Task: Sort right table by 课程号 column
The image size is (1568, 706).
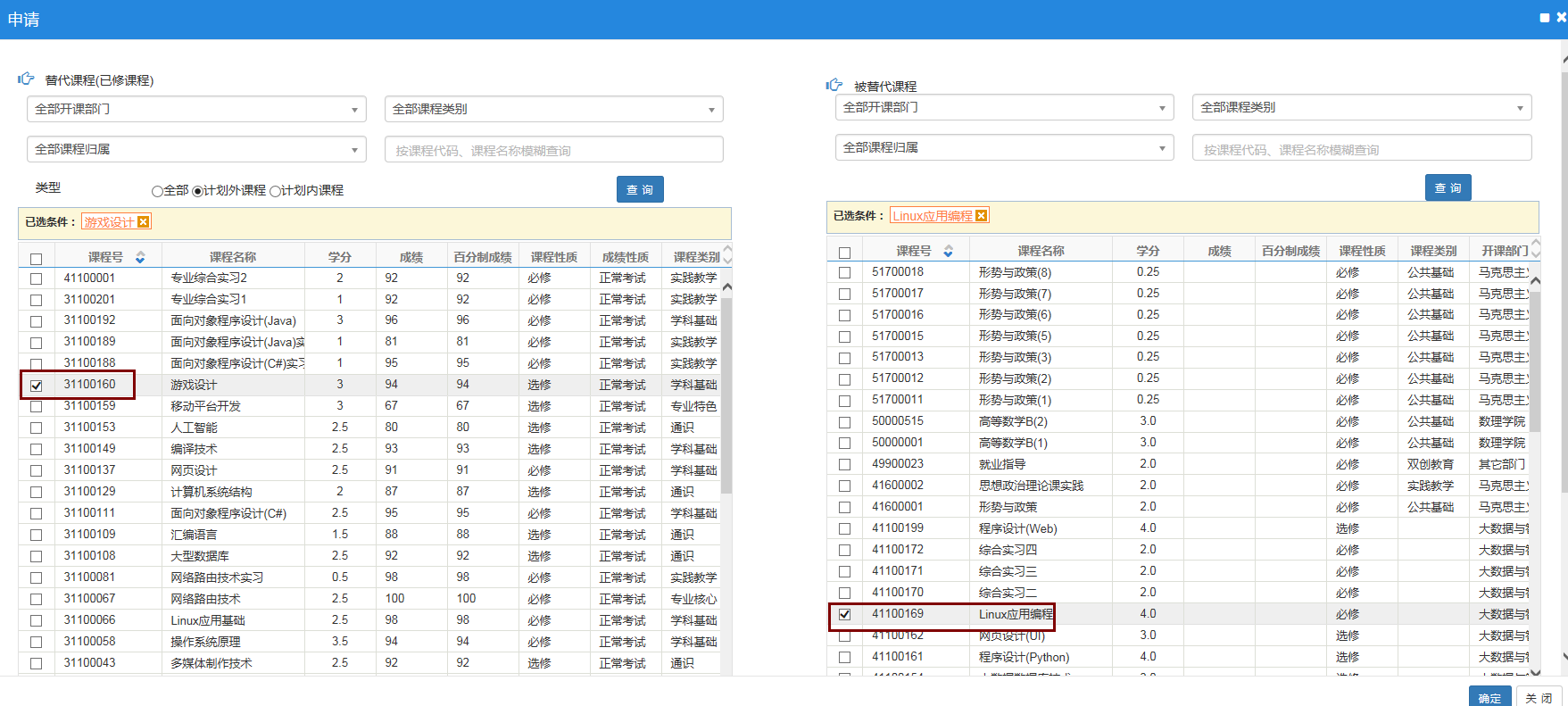Action: click(x=948, y=252)
